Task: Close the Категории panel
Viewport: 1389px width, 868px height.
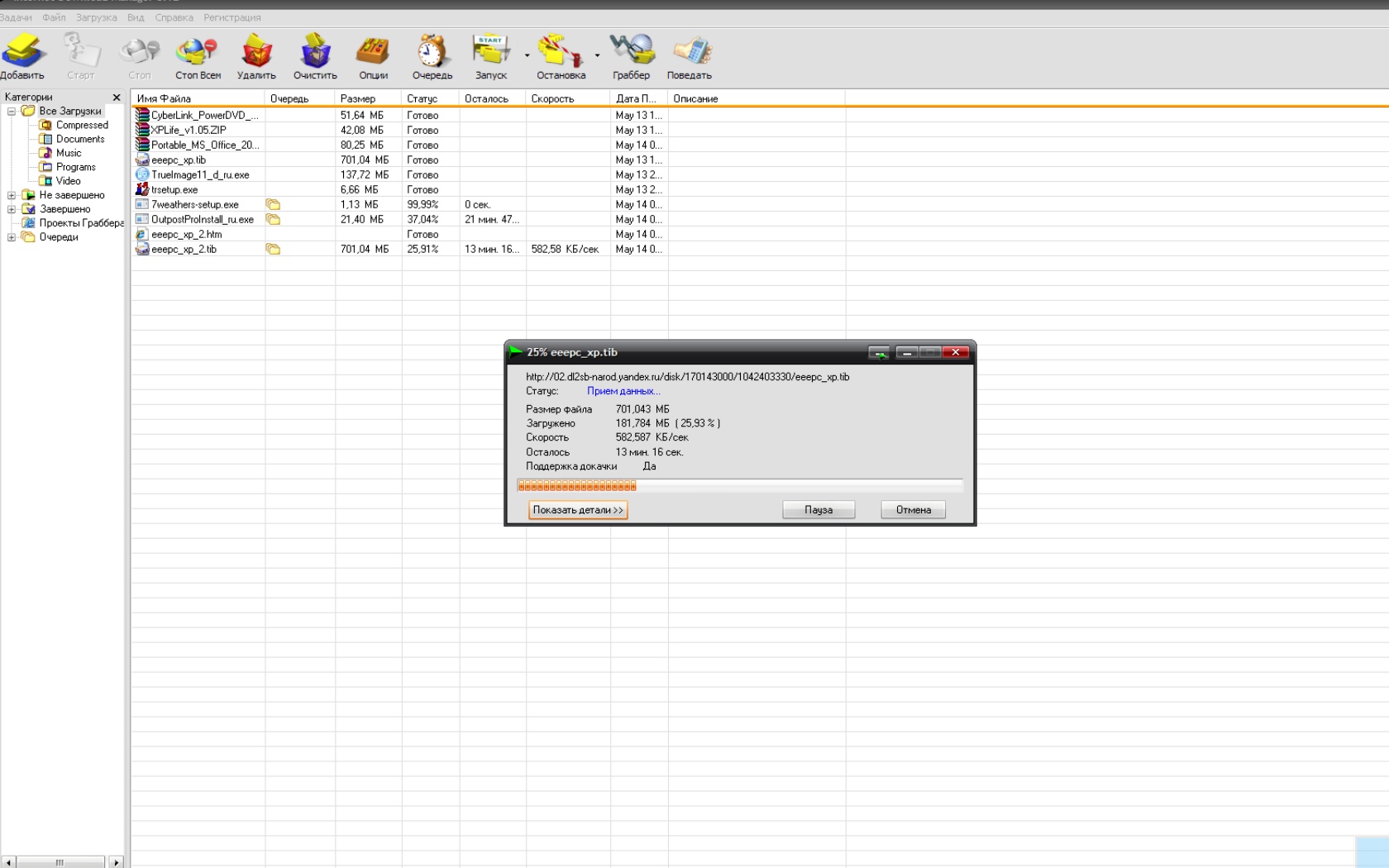Action: click(x=117, y=98)
